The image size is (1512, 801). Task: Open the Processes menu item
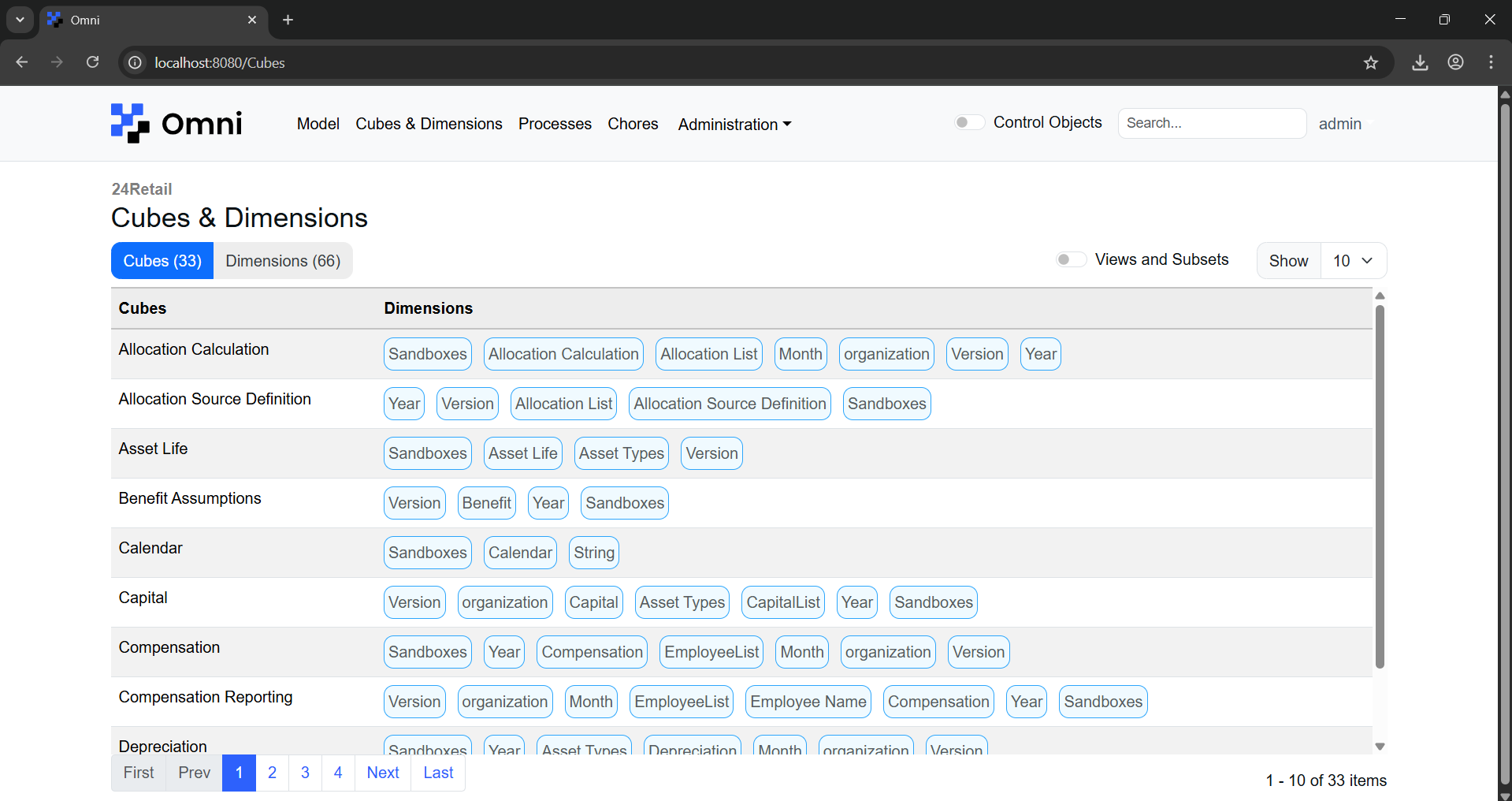tap(555, 124)
